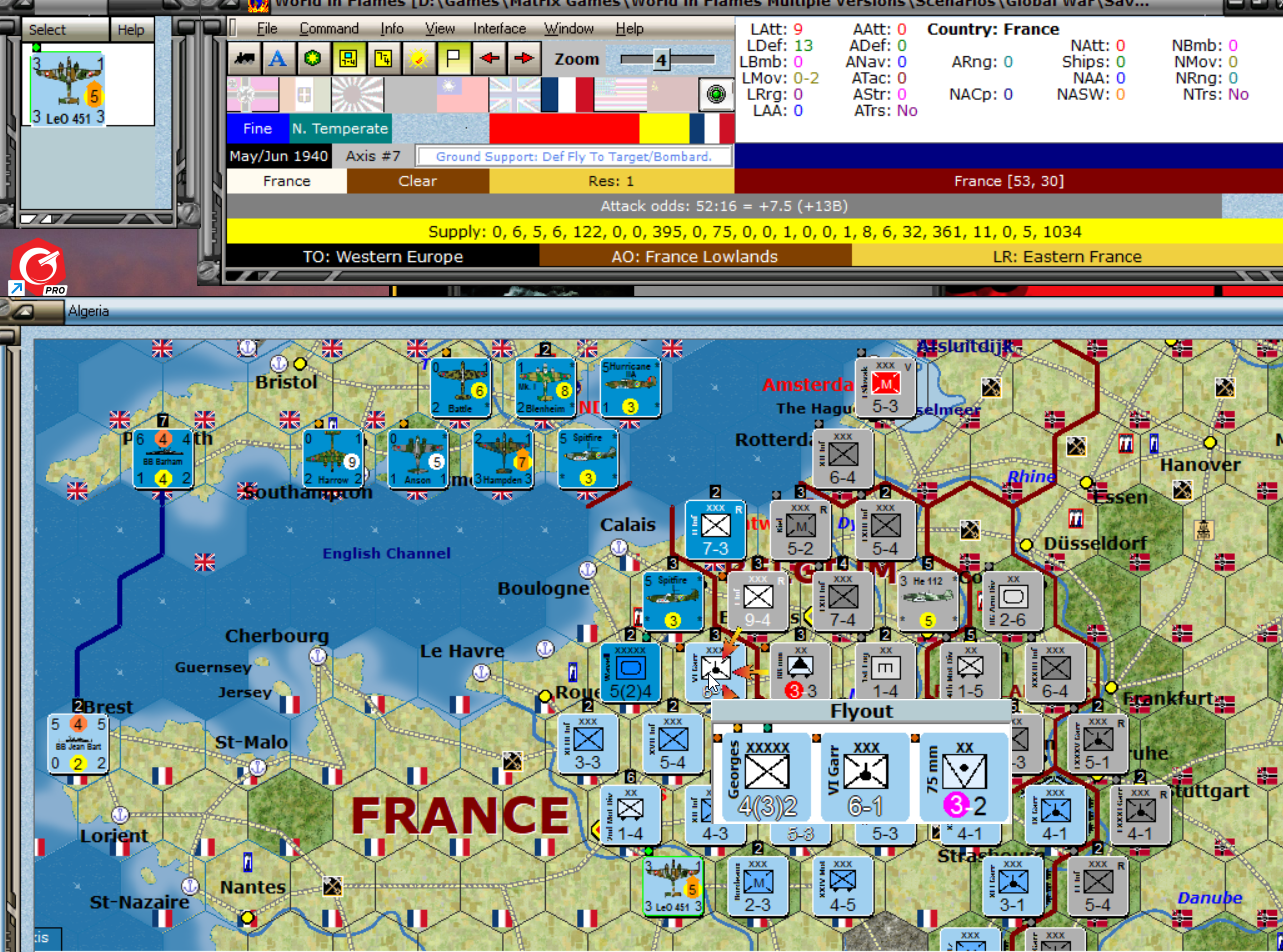Screen dimensions: 1283x952
Task: Select the 9-4 infantry counter
Action: [758, 601]
